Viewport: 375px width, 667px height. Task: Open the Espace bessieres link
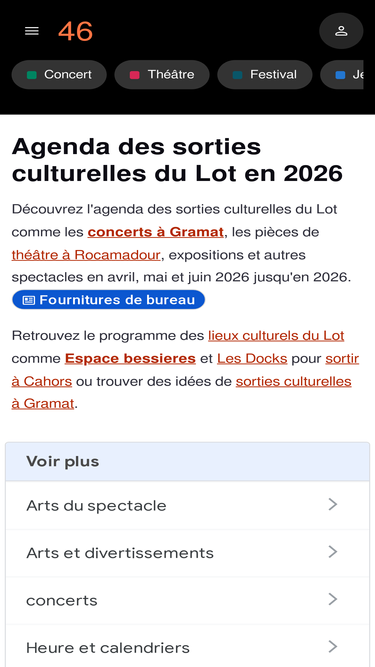coord(130,359)
